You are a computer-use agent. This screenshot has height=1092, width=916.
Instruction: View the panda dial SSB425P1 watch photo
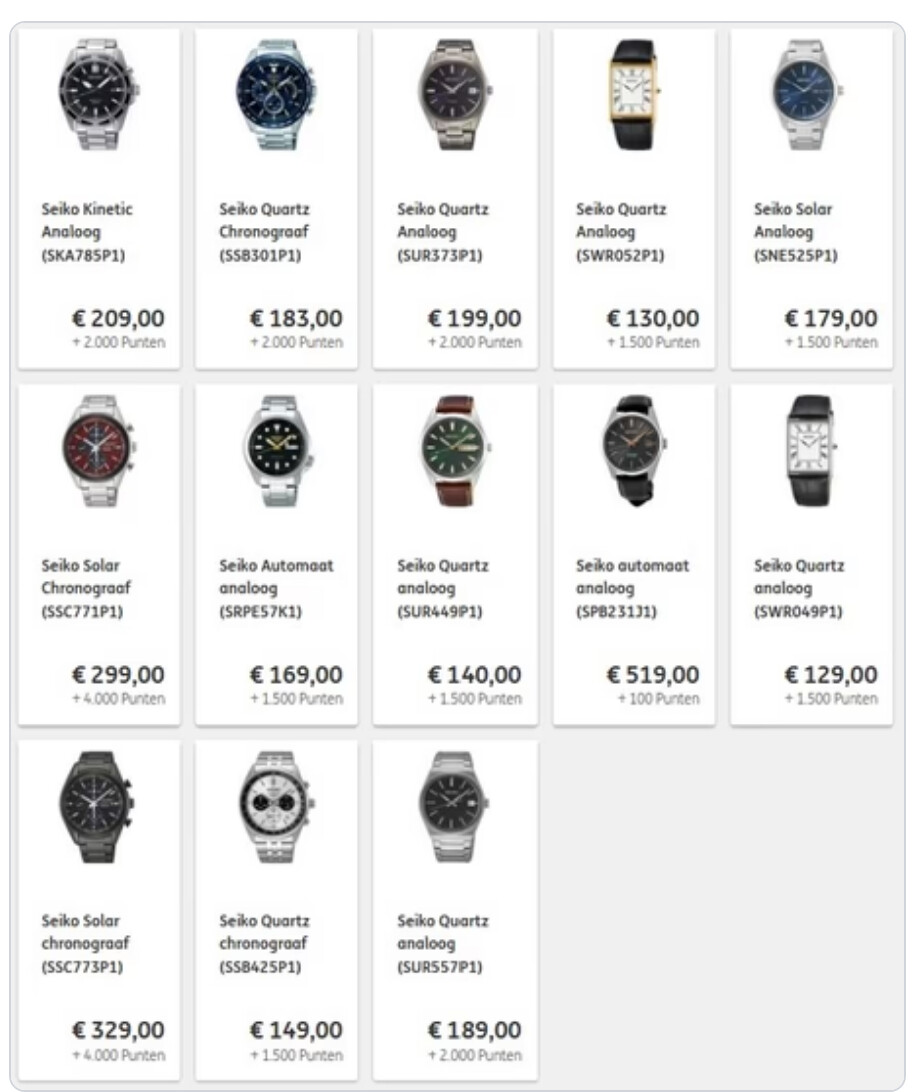tap(276, 806)
